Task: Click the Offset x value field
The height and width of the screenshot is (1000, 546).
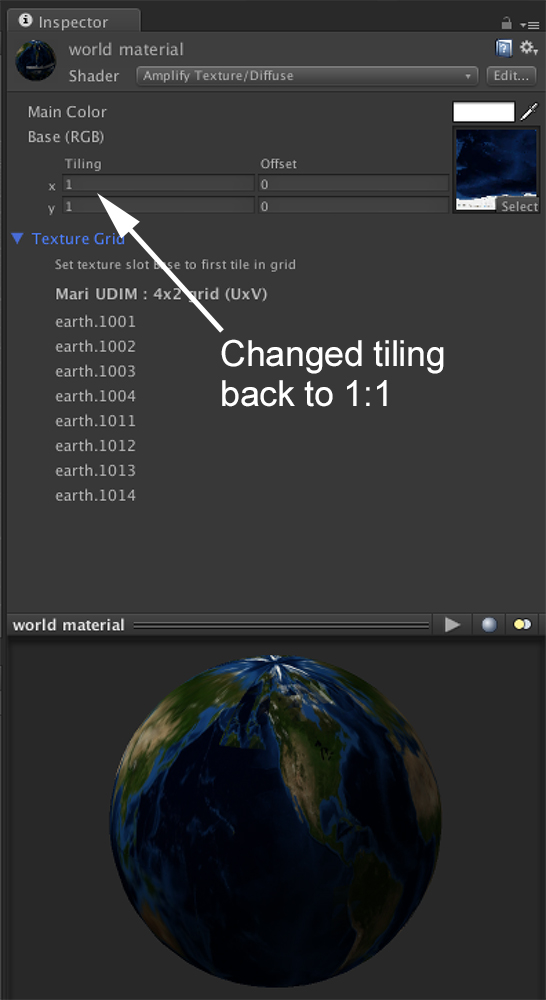Action: [353, 184]
